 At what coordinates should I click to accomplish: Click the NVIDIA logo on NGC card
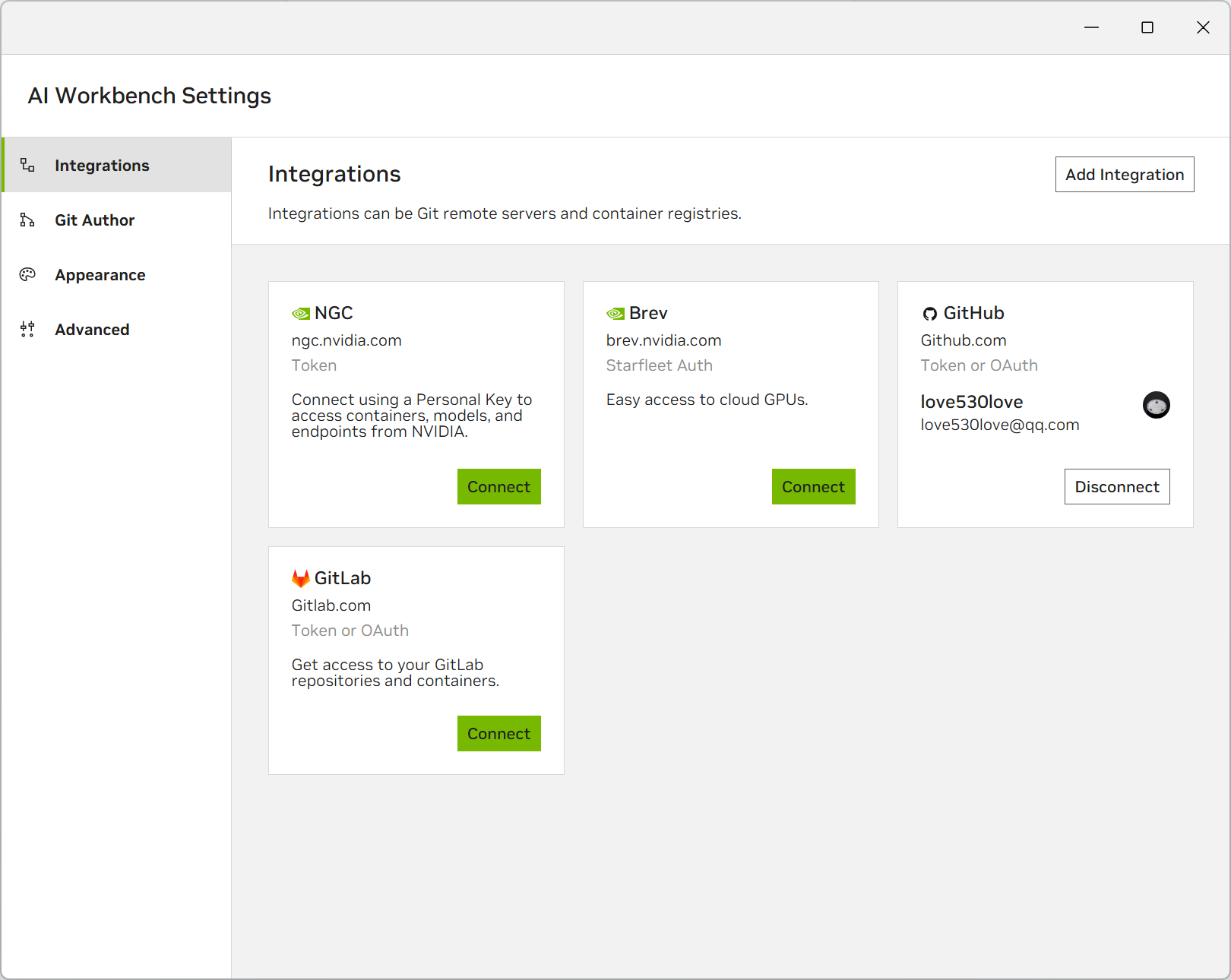pos(301,314)
